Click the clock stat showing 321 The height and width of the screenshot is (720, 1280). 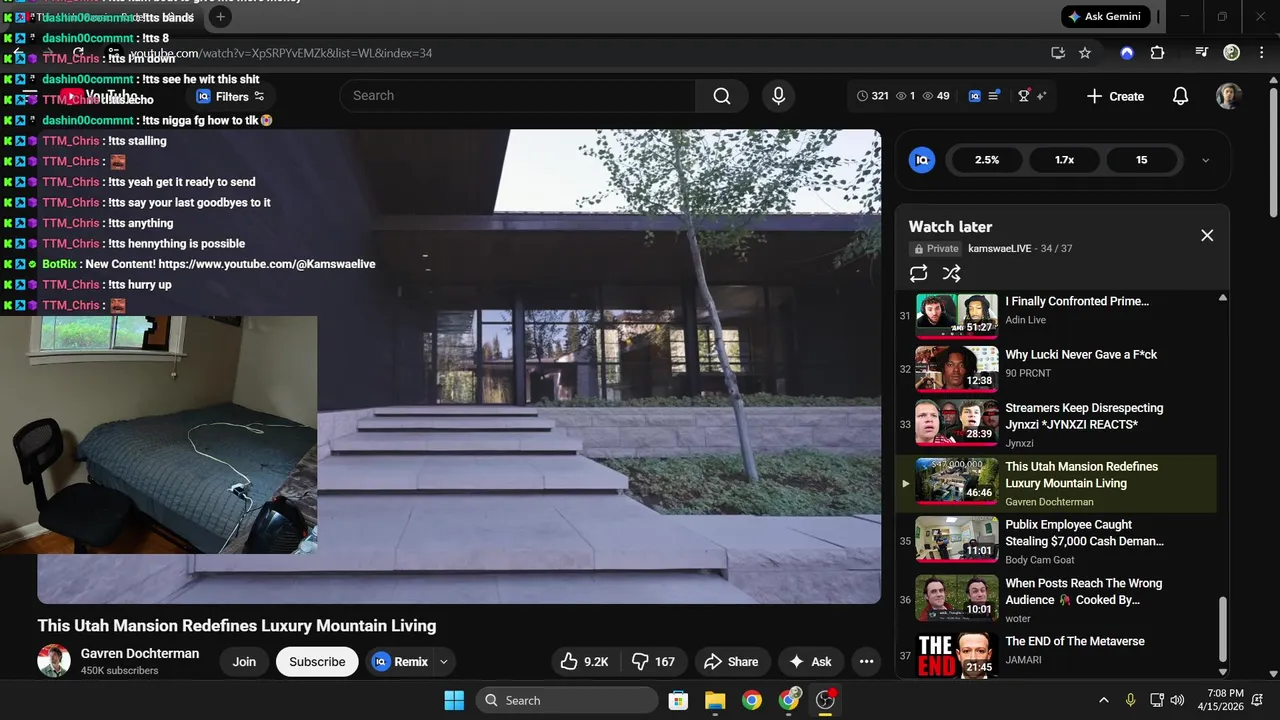[x=873, y=96]
